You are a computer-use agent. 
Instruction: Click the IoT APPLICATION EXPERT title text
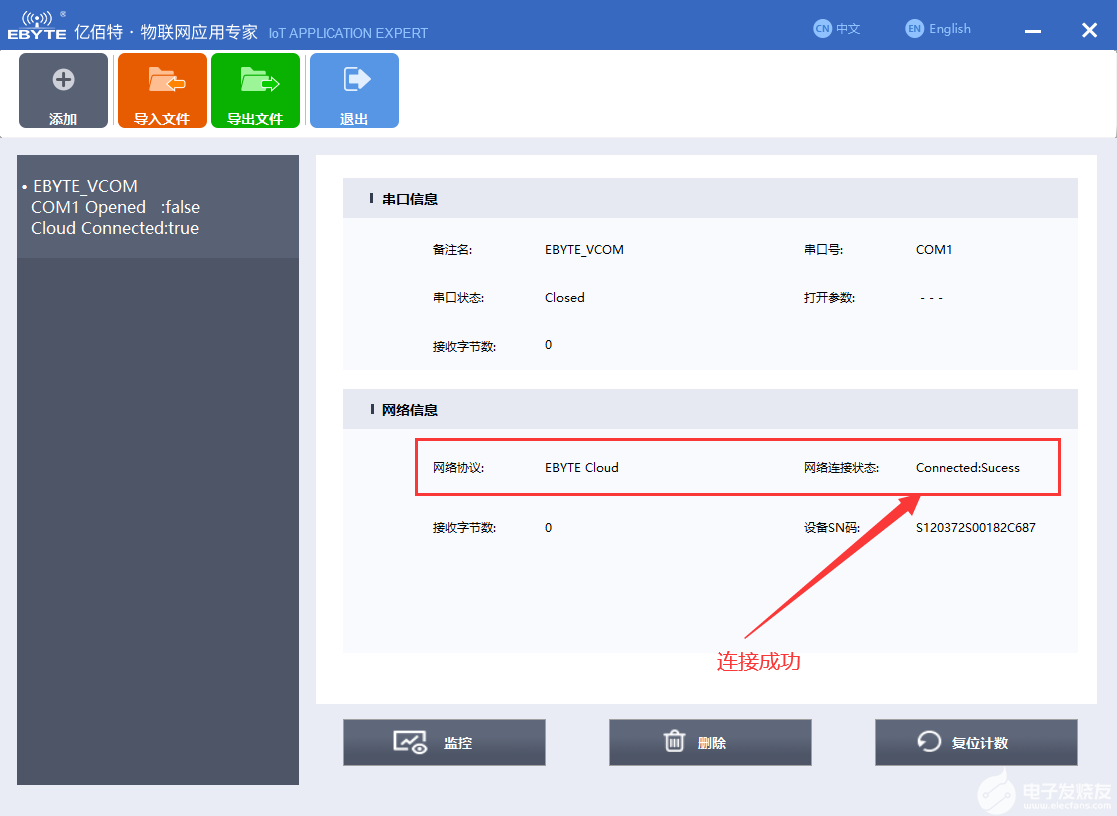click(x=348, y=33)
